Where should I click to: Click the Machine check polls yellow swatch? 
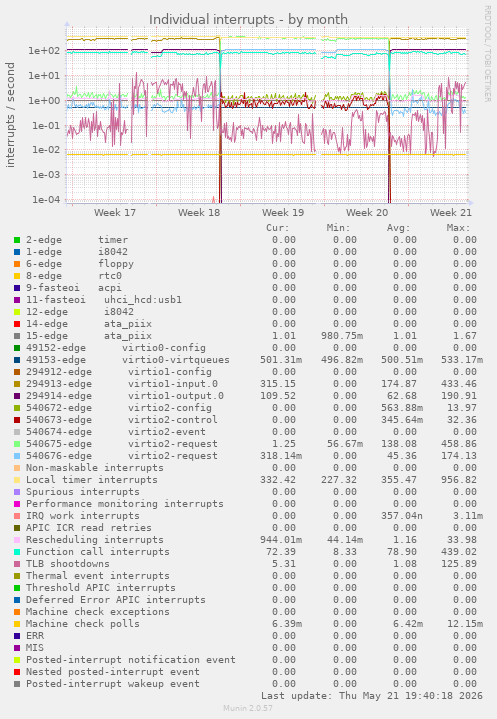pyautogui.click(x=17, y=624)
